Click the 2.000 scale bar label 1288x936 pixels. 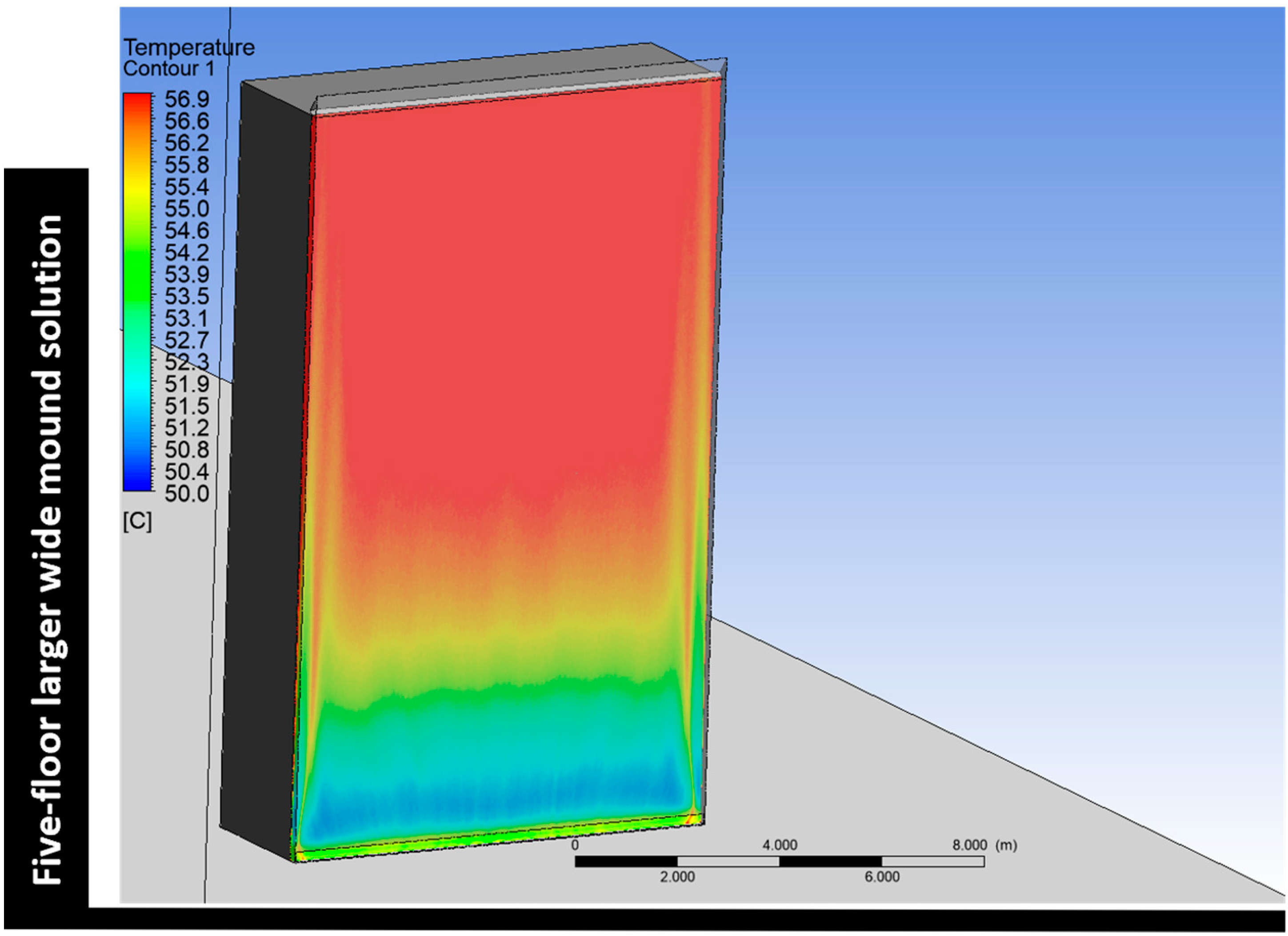[677, 877]
